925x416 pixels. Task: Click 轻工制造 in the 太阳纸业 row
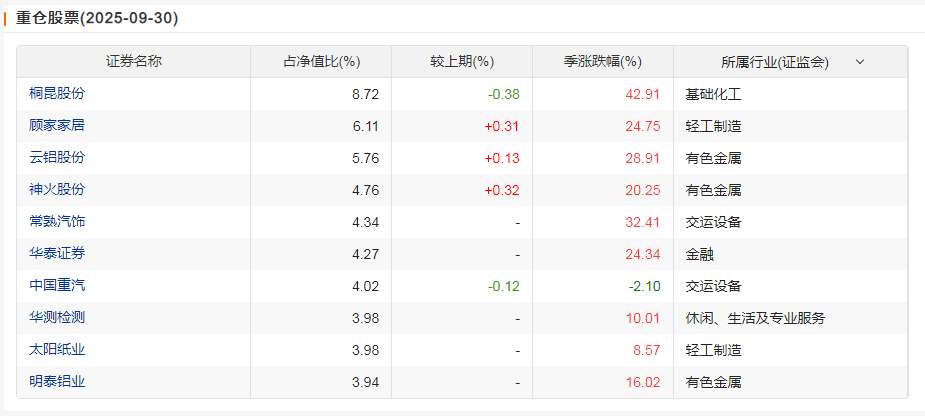click(713, 350)
